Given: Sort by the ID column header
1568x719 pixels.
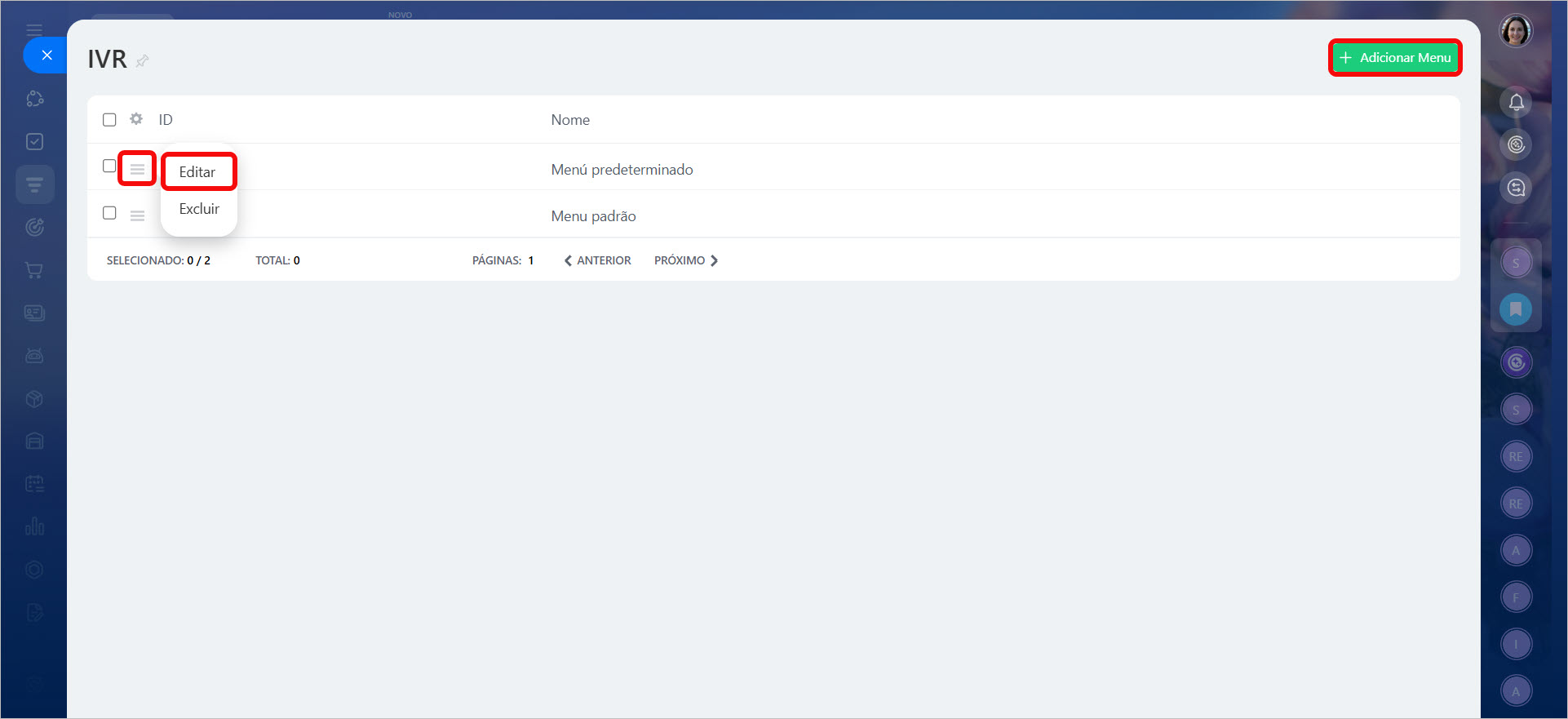Looking at the screenshot, I should tap(166, 120).
